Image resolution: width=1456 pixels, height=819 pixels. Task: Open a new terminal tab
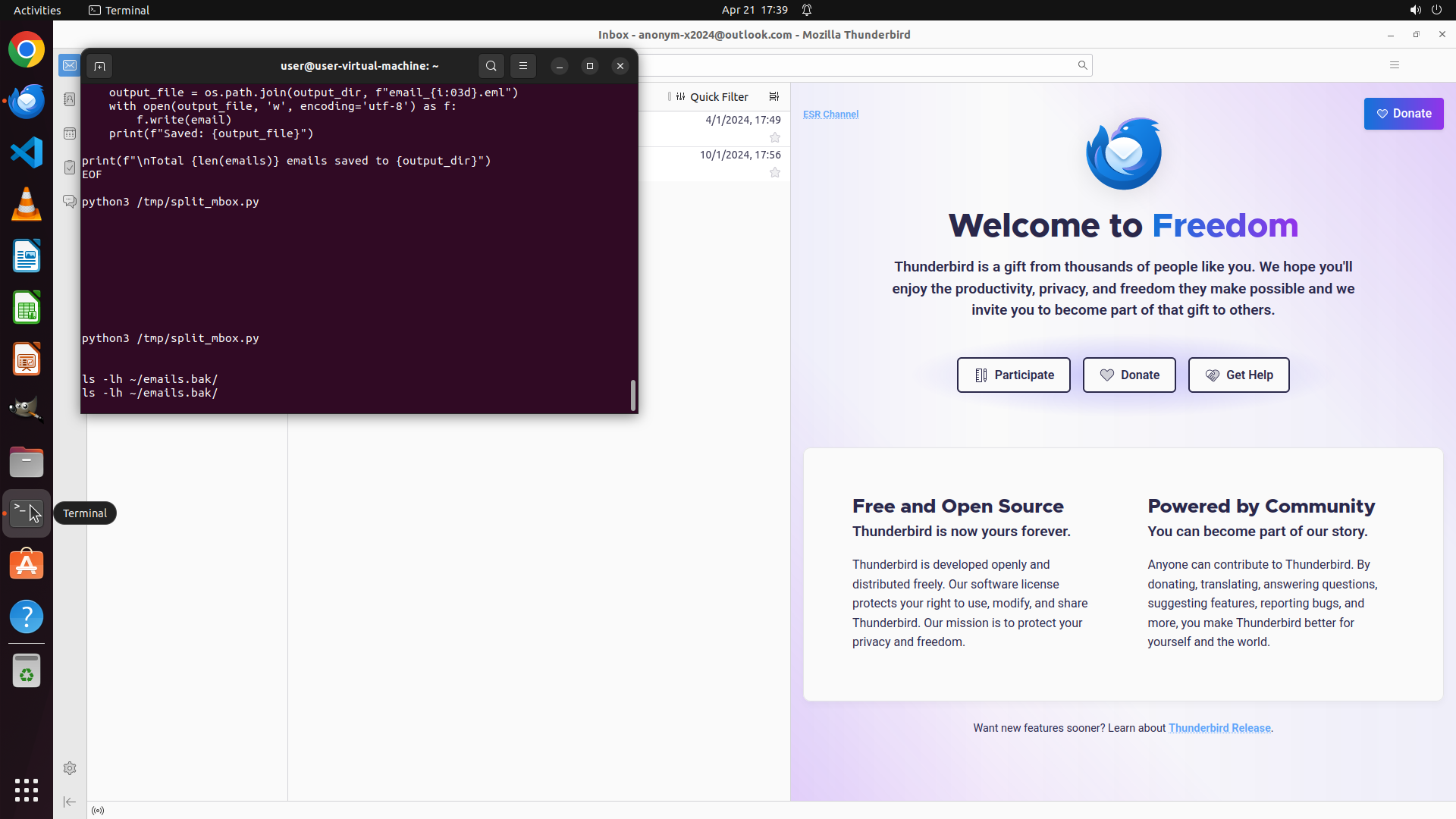click(99, 66)
